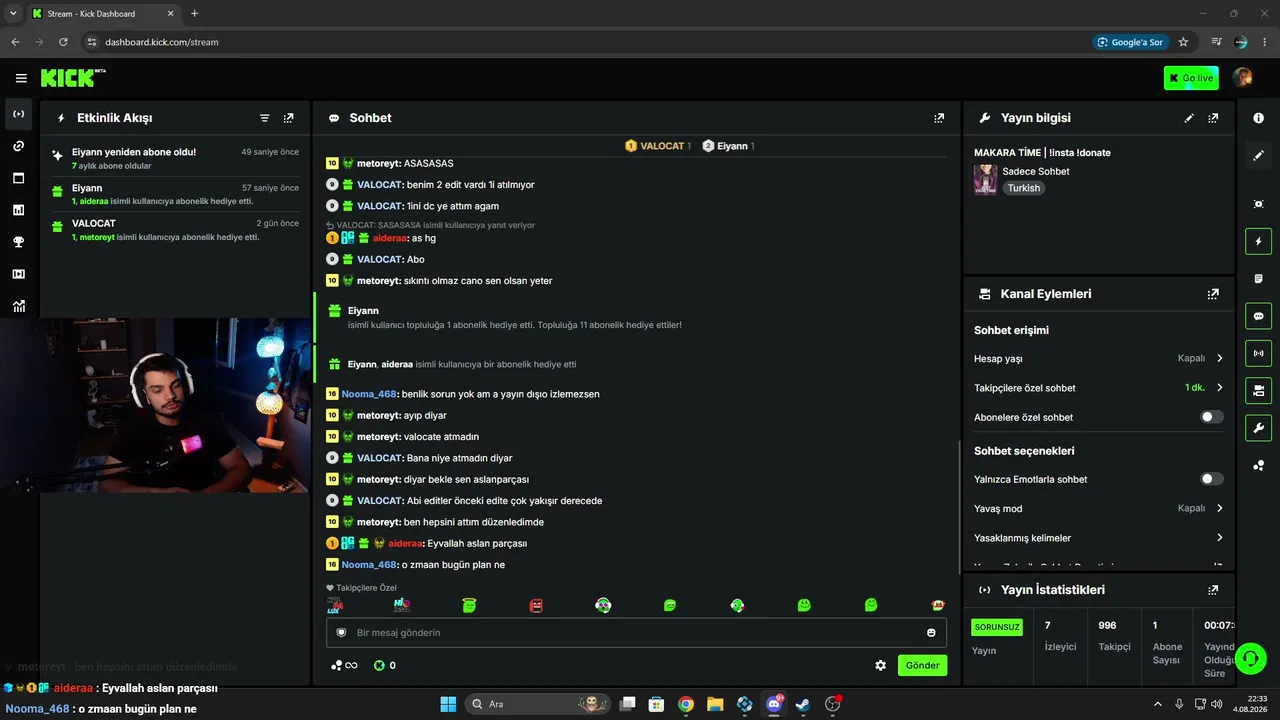Go back to previous page
This screenshot has height=720, width=1280.
(15, 42)
